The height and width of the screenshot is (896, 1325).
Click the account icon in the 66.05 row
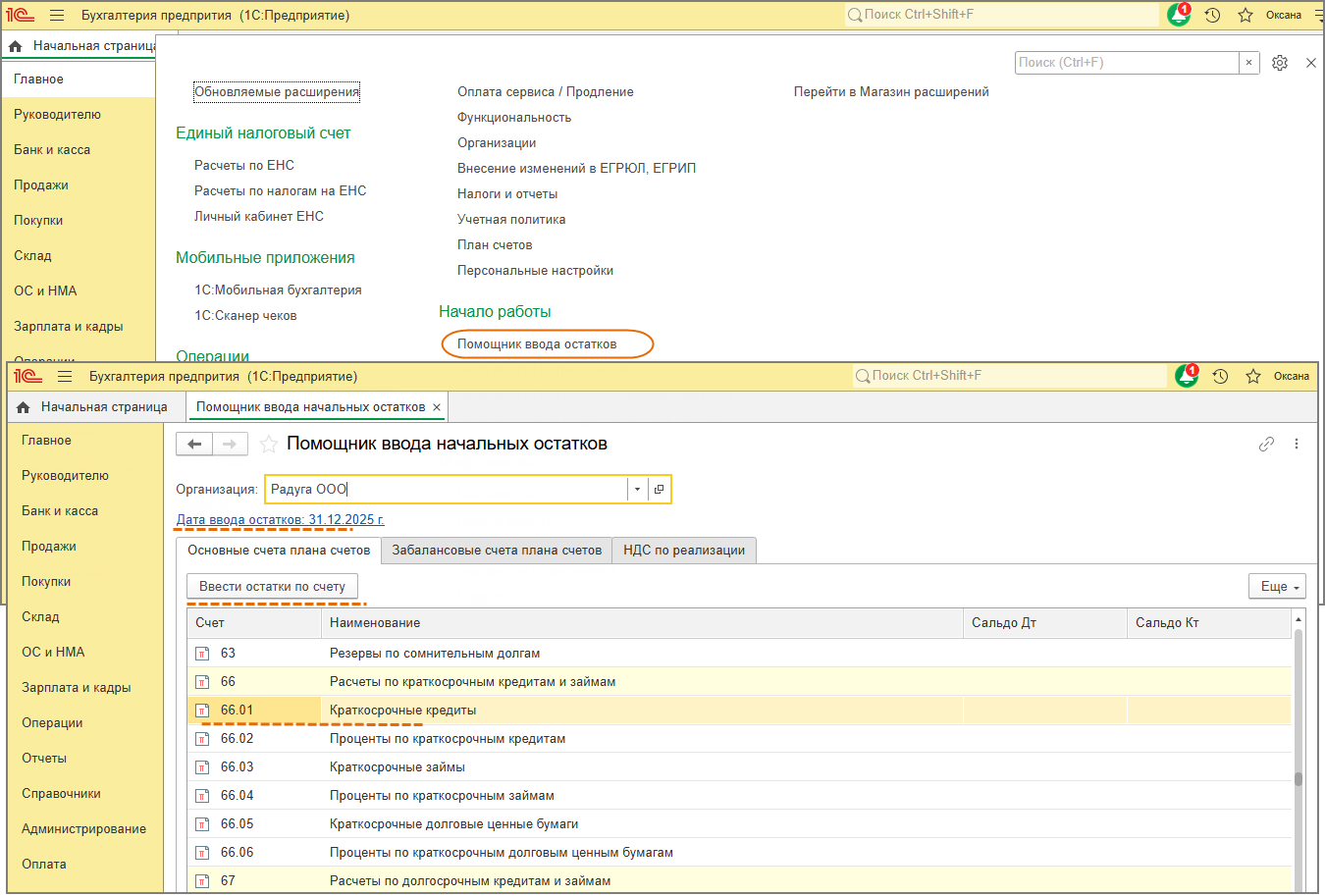coord(202,824)
